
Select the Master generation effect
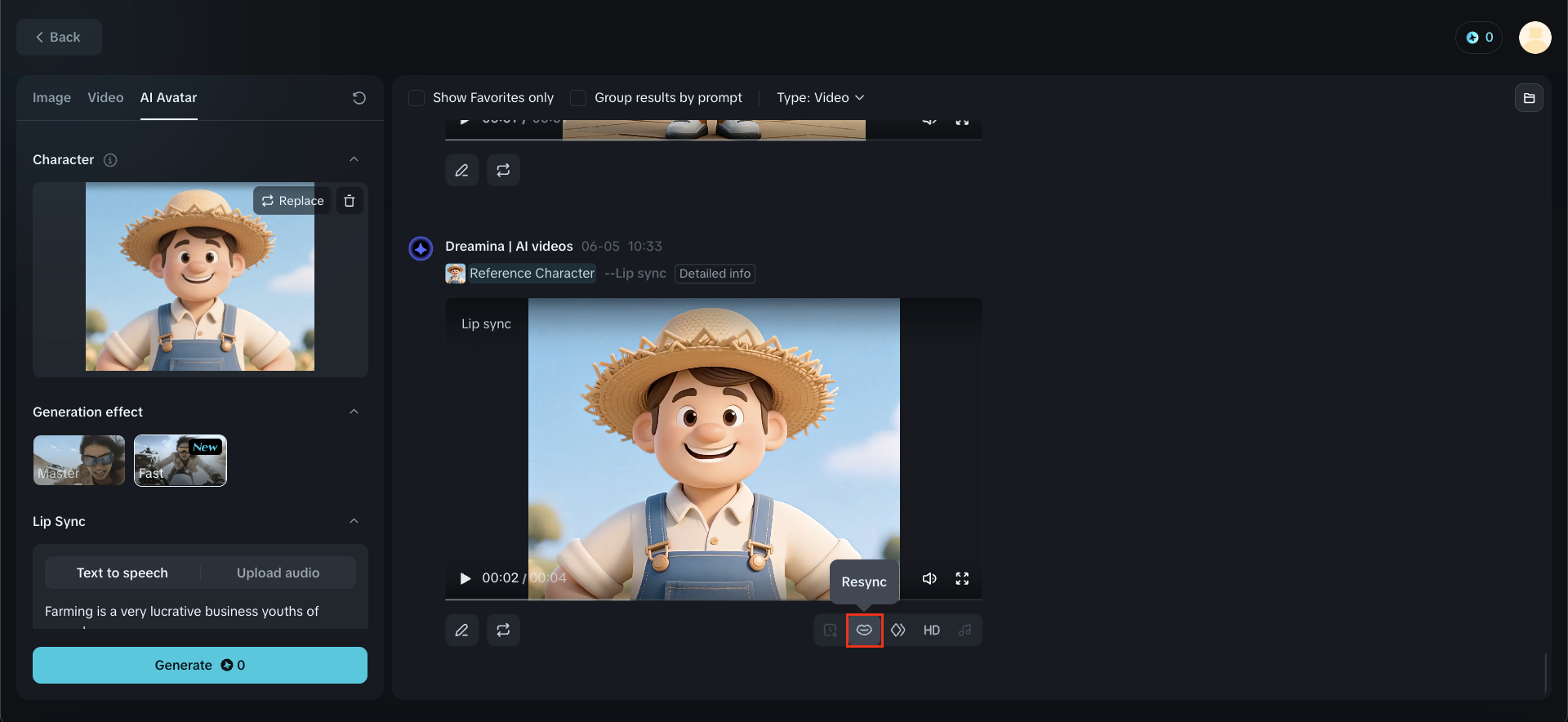coord(79,461)
